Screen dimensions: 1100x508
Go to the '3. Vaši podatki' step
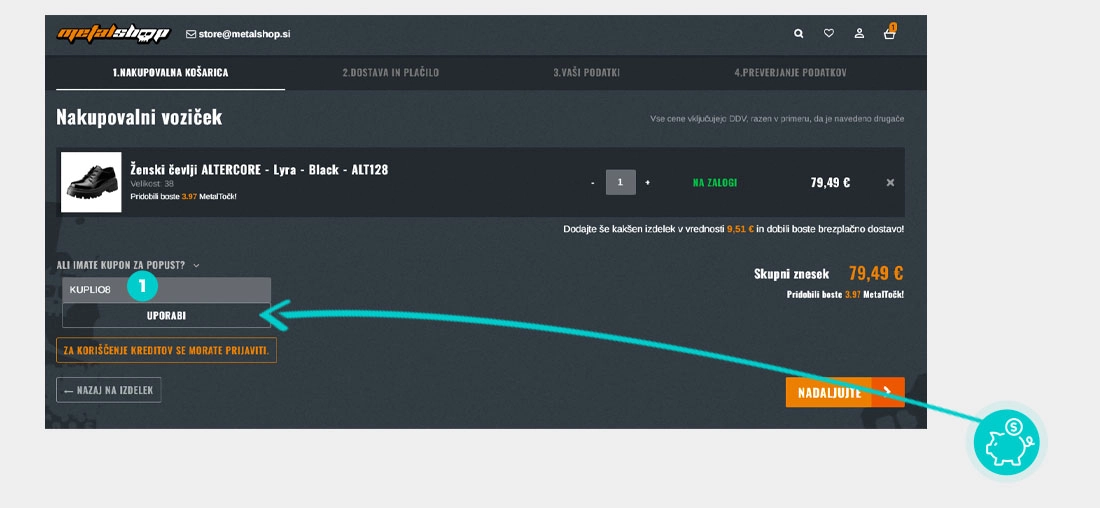(587, 73)
